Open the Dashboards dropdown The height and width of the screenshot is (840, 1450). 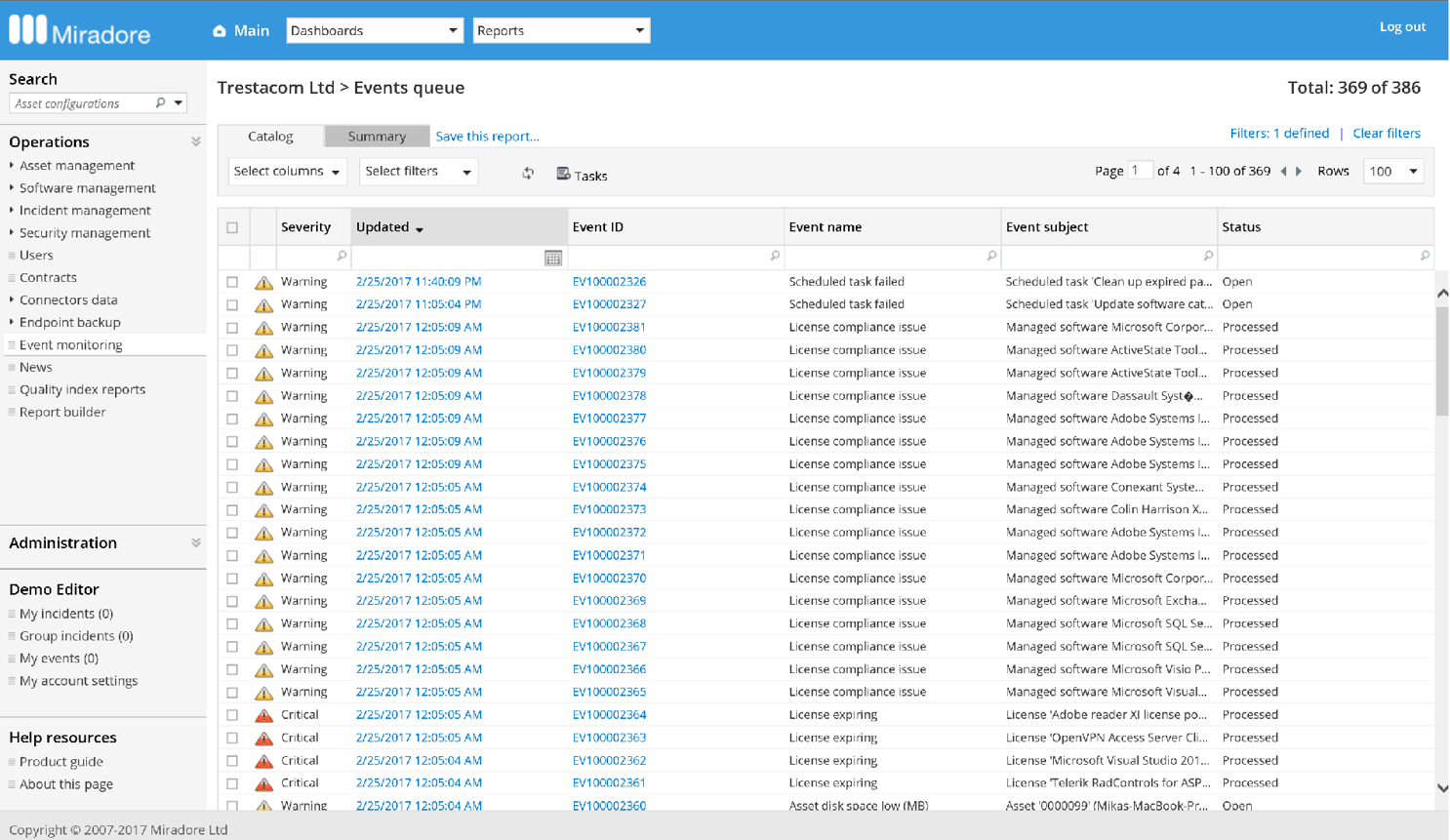click(374, 30)
